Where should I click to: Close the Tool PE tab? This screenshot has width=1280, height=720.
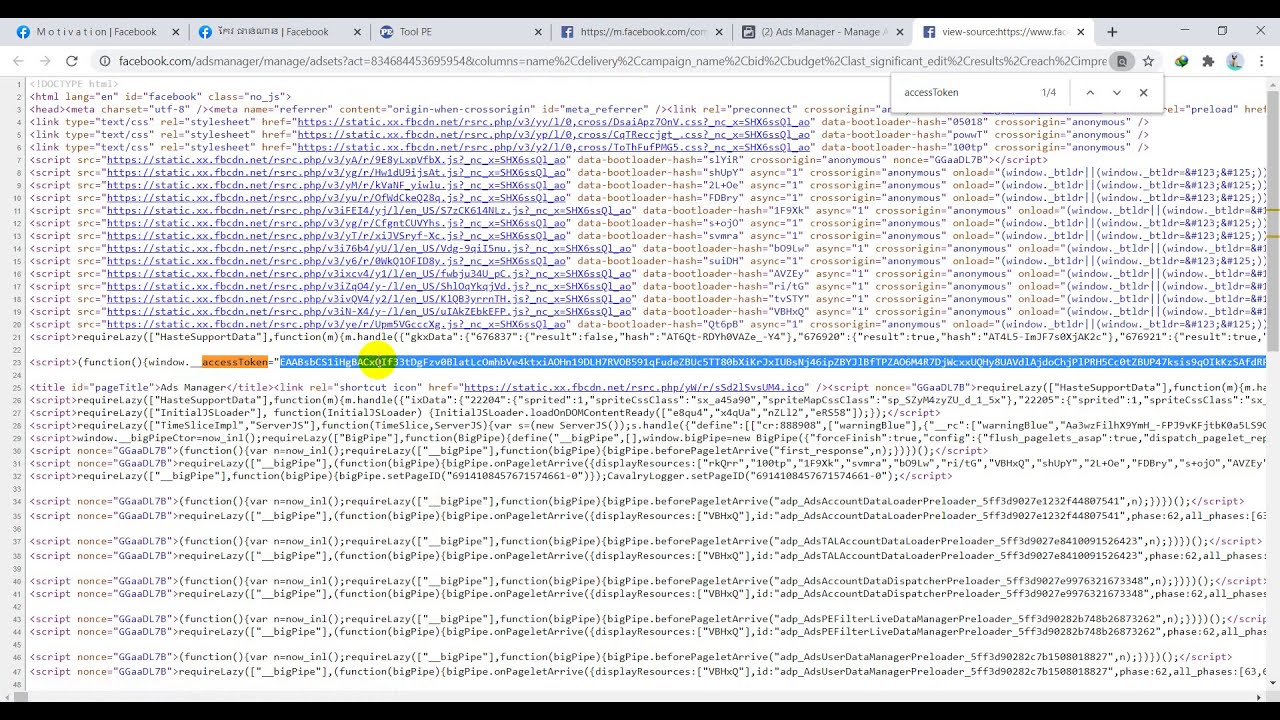tap(539, 32)
